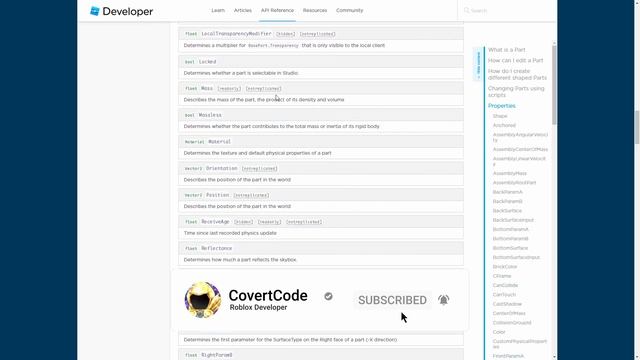
Task: Select CastShadow in the sidebar
Action: (507, 304)
